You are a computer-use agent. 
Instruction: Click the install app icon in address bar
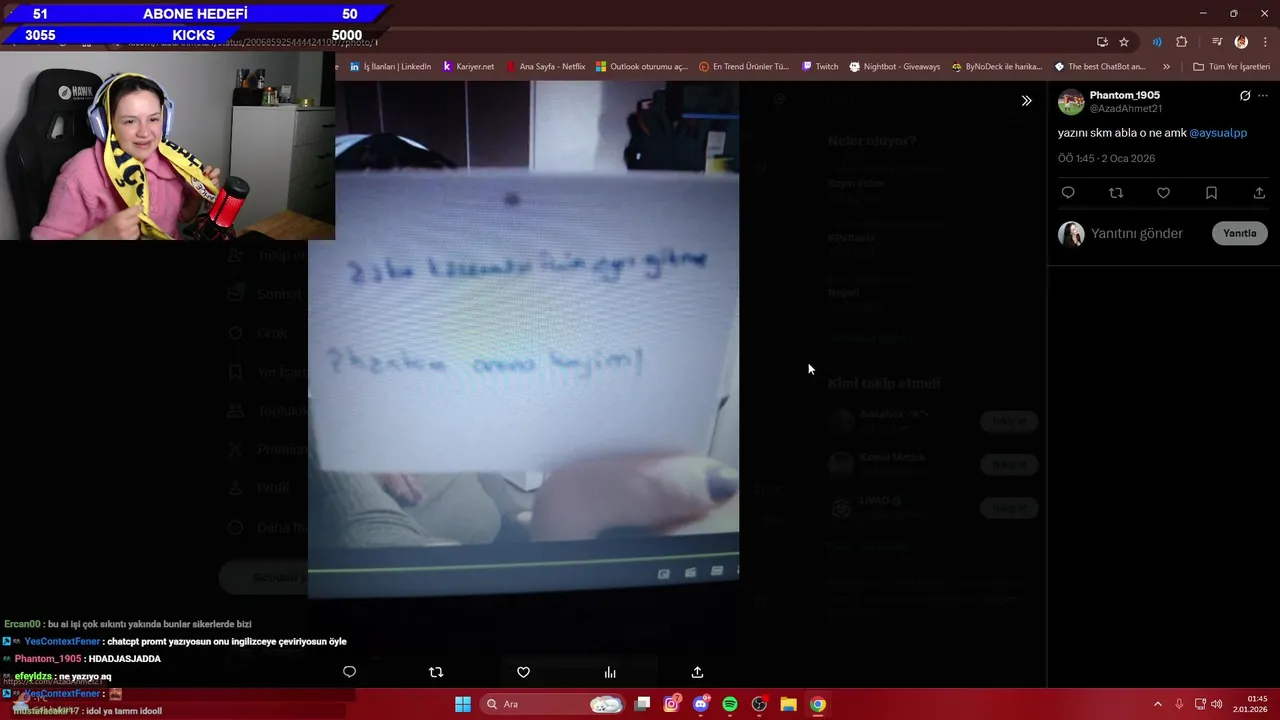(x=1102, y=42)
